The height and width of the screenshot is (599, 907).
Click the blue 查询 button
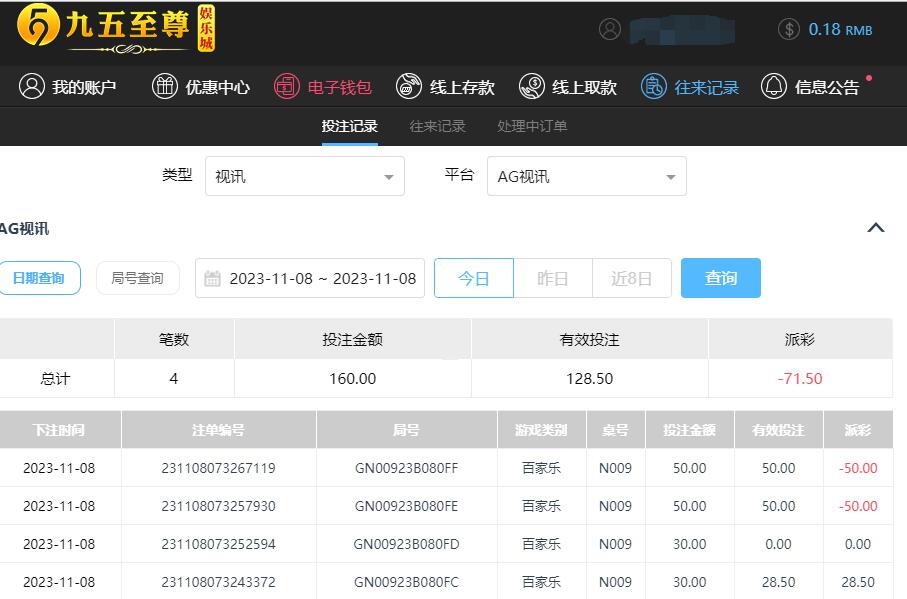720,278
